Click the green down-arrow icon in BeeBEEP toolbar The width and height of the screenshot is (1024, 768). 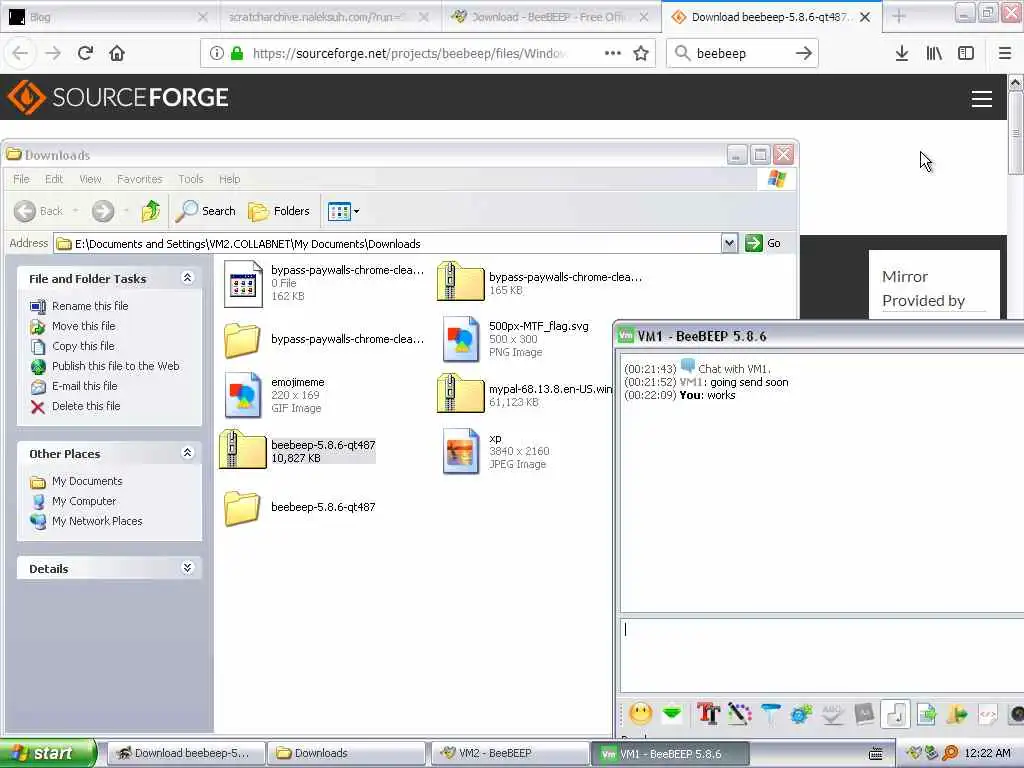click(672, 714)
